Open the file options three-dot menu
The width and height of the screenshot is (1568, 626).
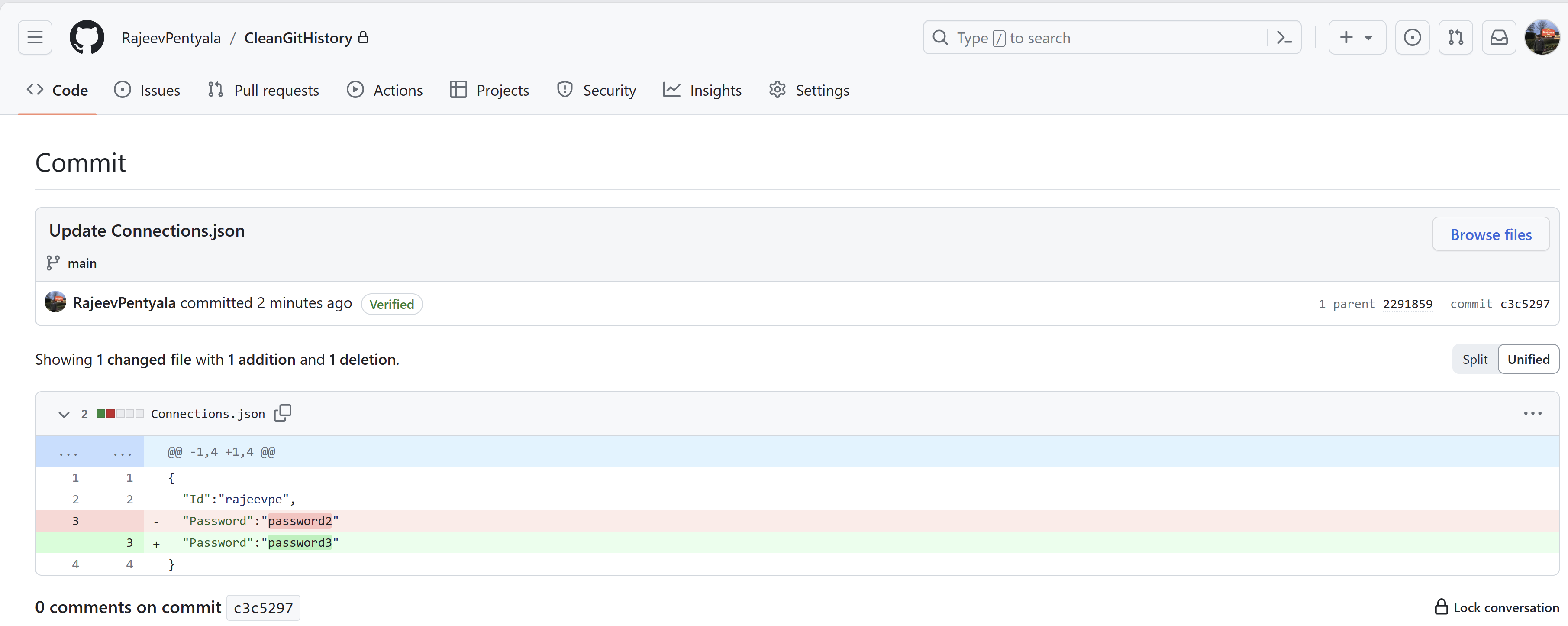click(1532, 413)
